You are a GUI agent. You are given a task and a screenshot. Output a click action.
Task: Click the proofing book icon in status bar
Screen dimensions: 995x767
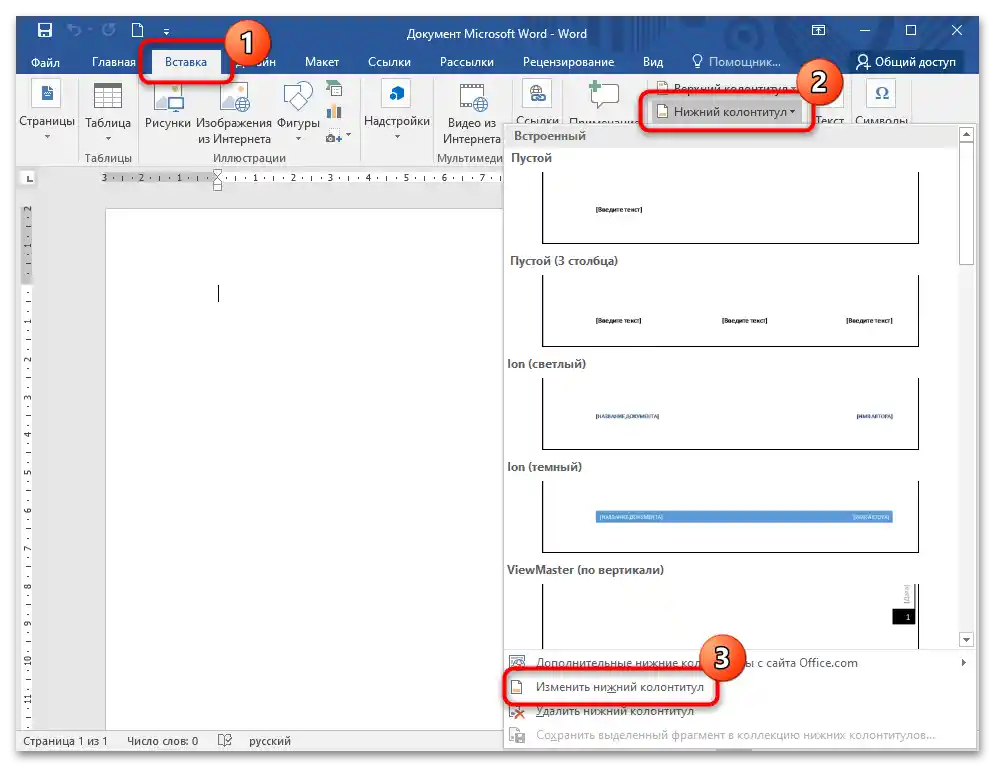pyautogui.click(x=225, y=740)
